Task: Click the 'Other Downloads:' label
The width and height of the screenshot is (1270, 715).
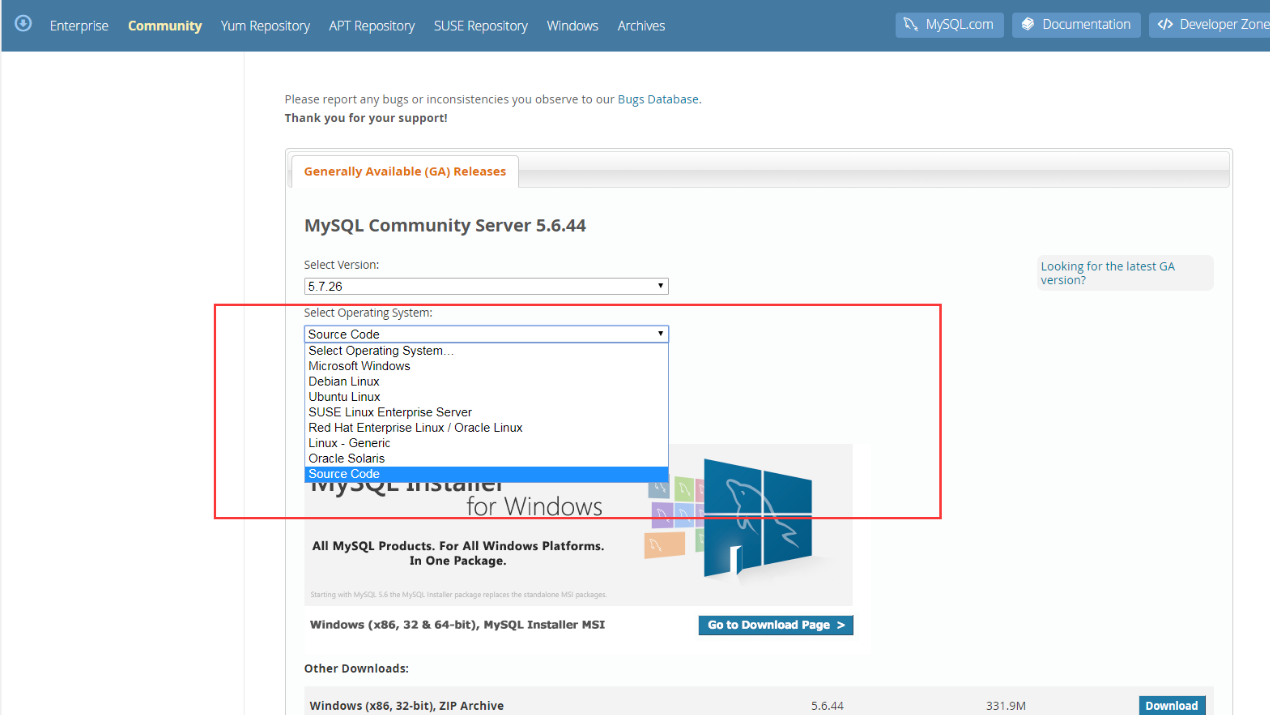Action: point(357,668)
